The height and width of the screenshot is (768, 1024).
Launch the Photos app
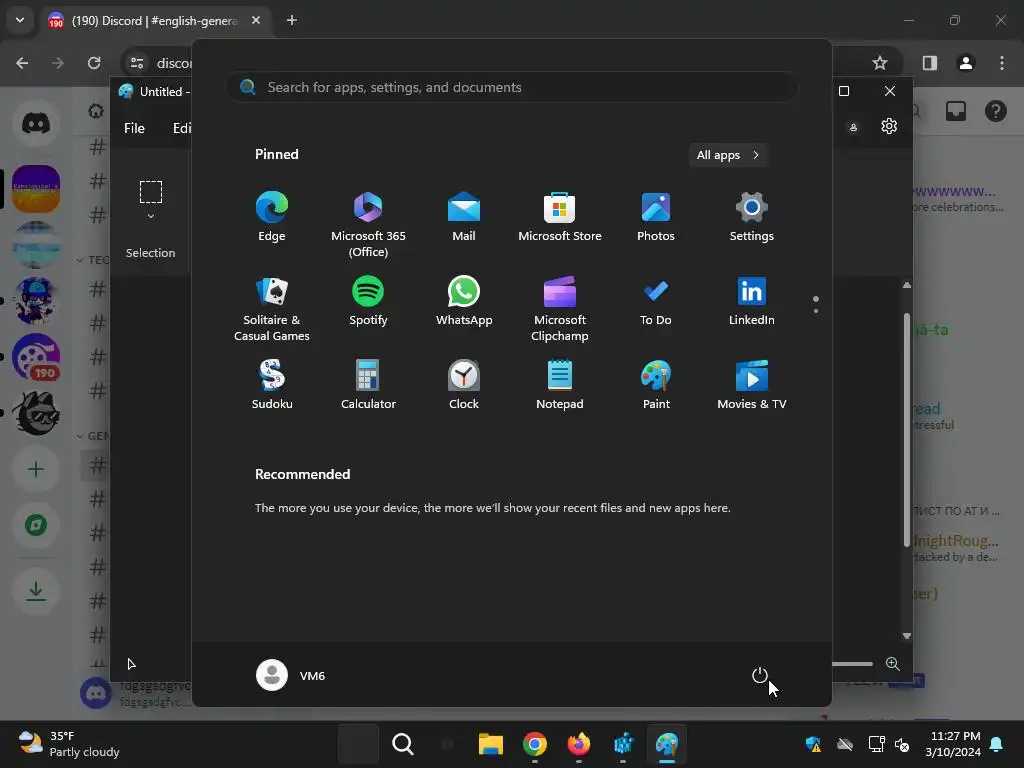(656, 217)
